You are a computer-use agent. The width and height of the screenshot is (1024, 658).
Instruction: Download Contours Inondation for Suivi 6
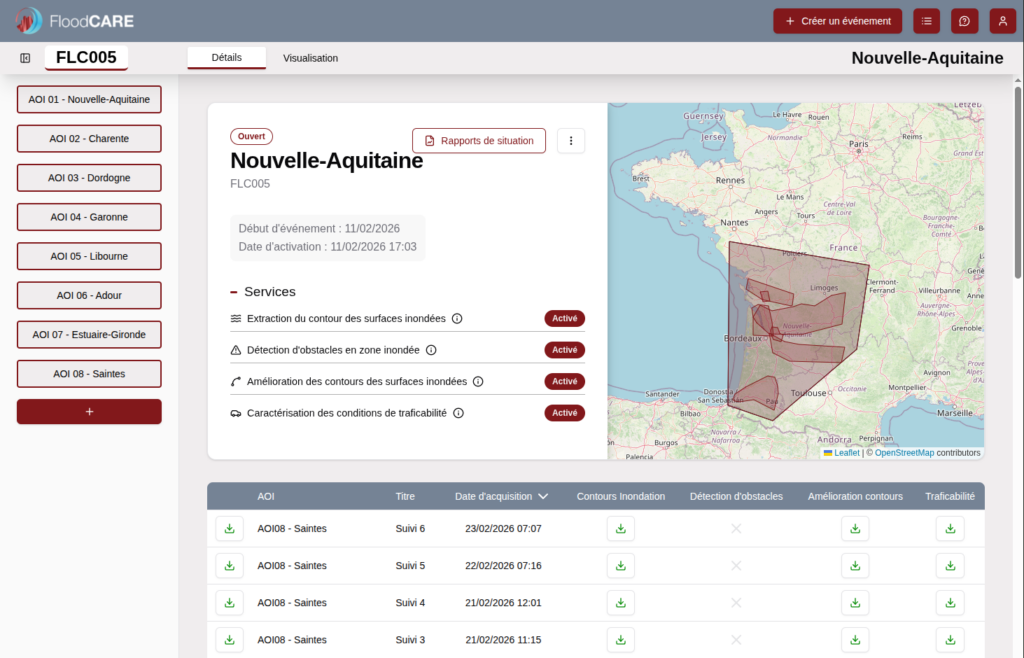coord(620,529)
